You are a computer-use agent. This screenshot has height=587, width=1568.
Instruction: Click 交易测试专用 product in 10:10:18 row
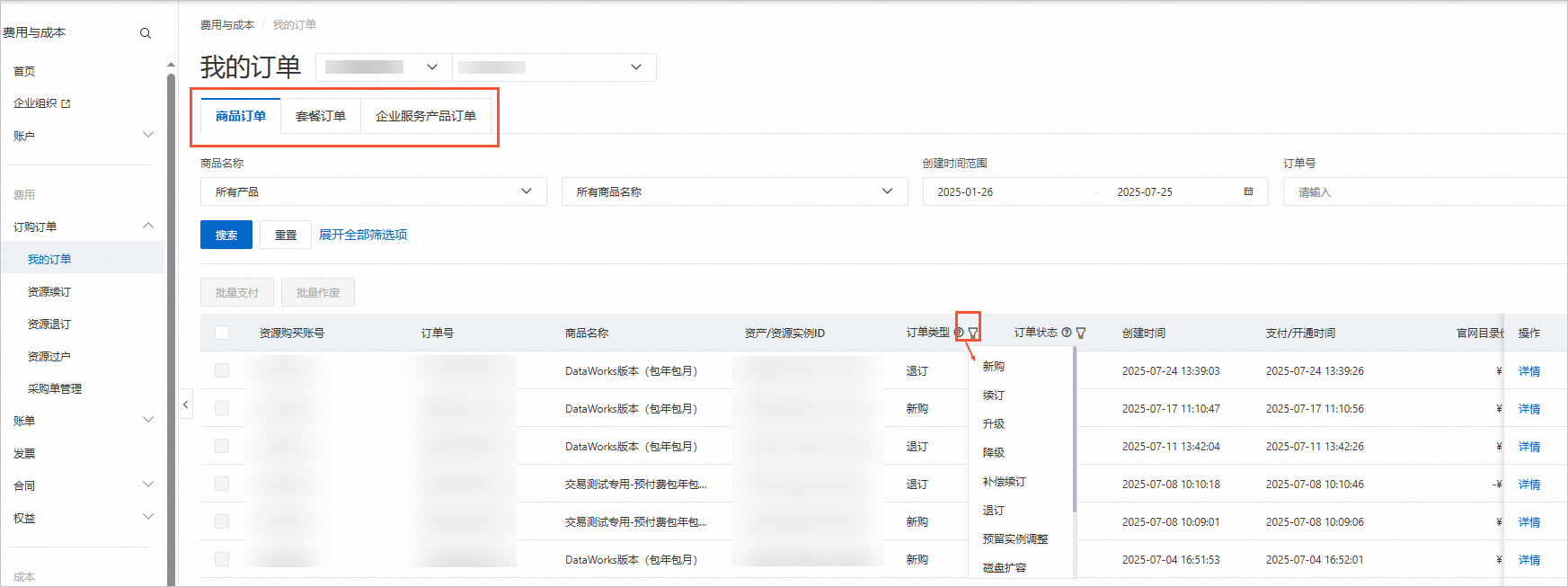[x=636, y=485]
